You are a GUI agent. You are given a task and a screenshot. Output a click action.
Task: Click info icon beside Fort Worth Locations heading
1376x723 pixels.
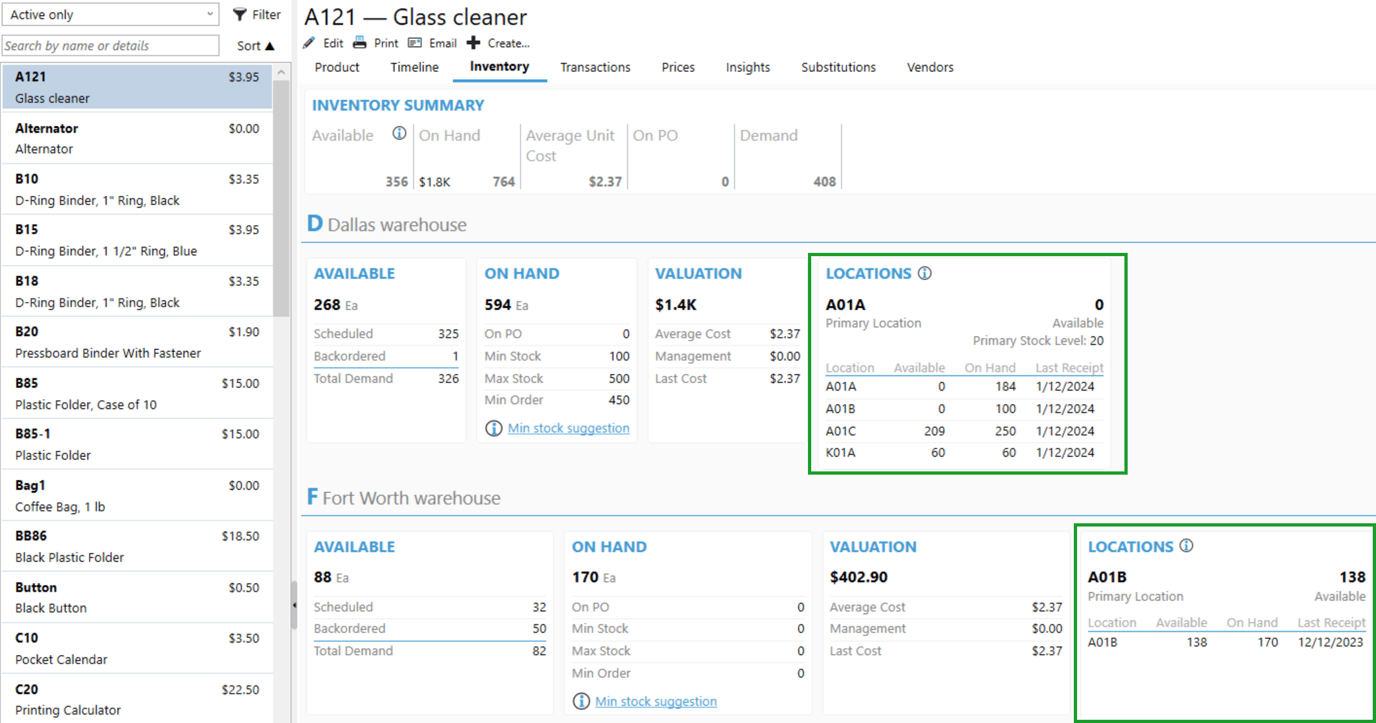[x=1186, y=546]
